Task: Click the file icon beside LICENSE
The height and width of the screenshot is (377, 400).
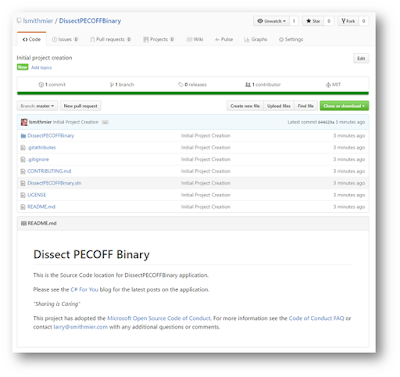Action: click(23, 195)
